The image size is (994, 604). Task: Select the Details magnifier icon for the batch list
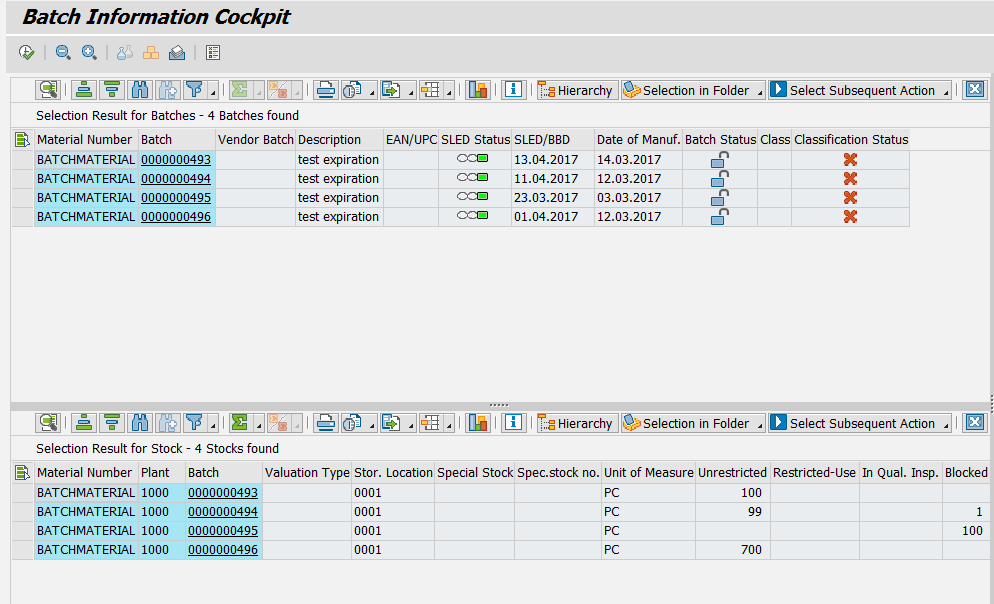pos(48,89)
